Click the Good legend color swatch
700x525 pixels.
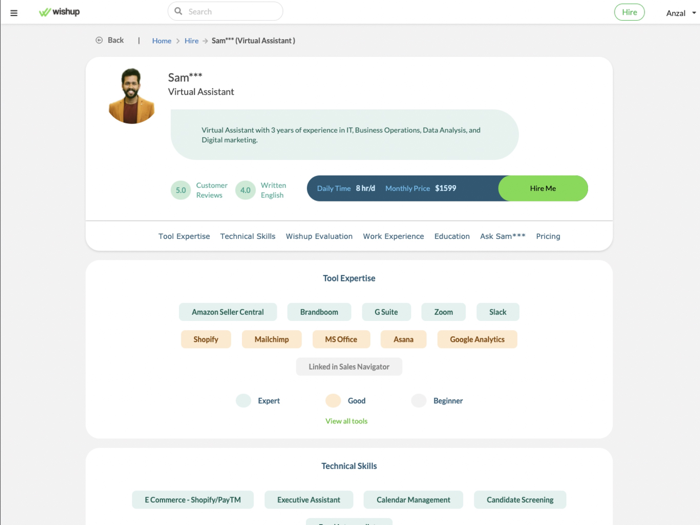333,400
